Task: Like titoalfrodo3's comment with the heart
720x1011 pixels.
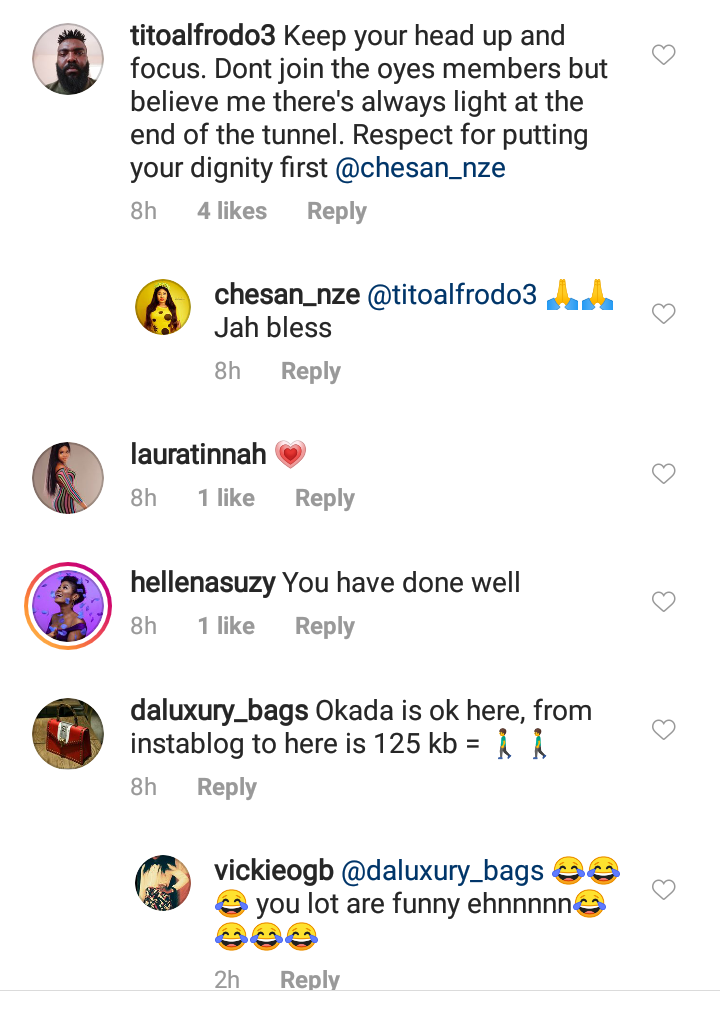Action: point(664,55)
